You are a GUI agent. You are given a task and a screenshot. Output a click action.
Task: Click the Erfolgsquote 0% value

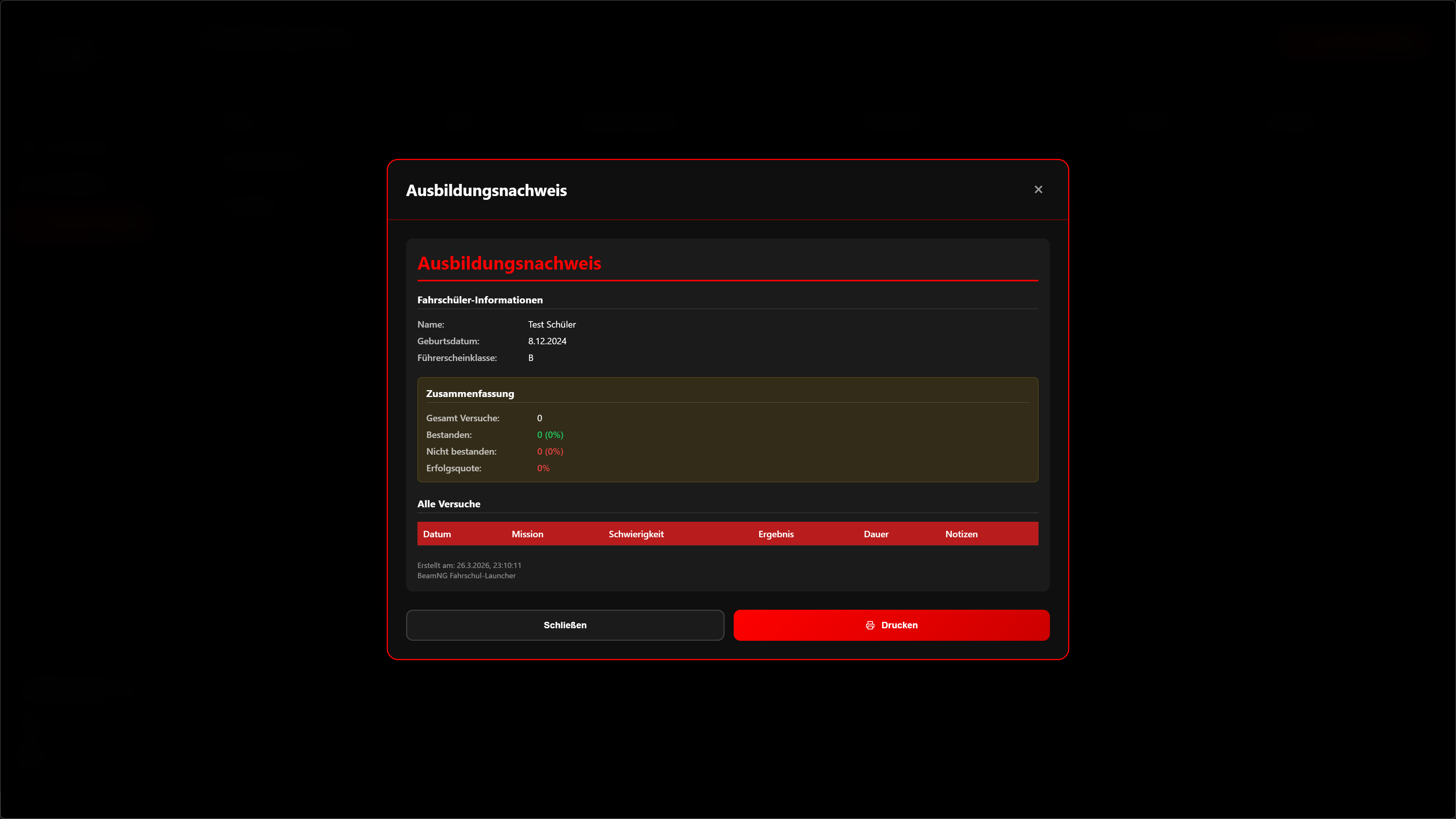(543, 468)
